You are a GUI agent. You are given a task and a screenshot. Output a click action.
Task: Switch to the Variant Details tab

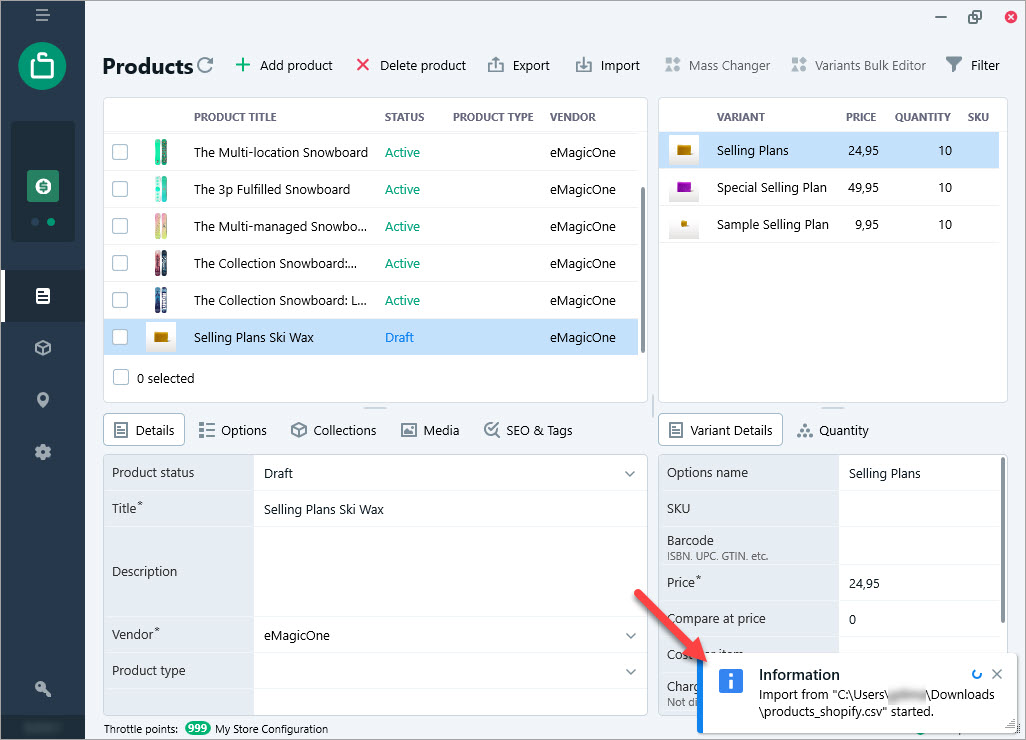point(720,430)
